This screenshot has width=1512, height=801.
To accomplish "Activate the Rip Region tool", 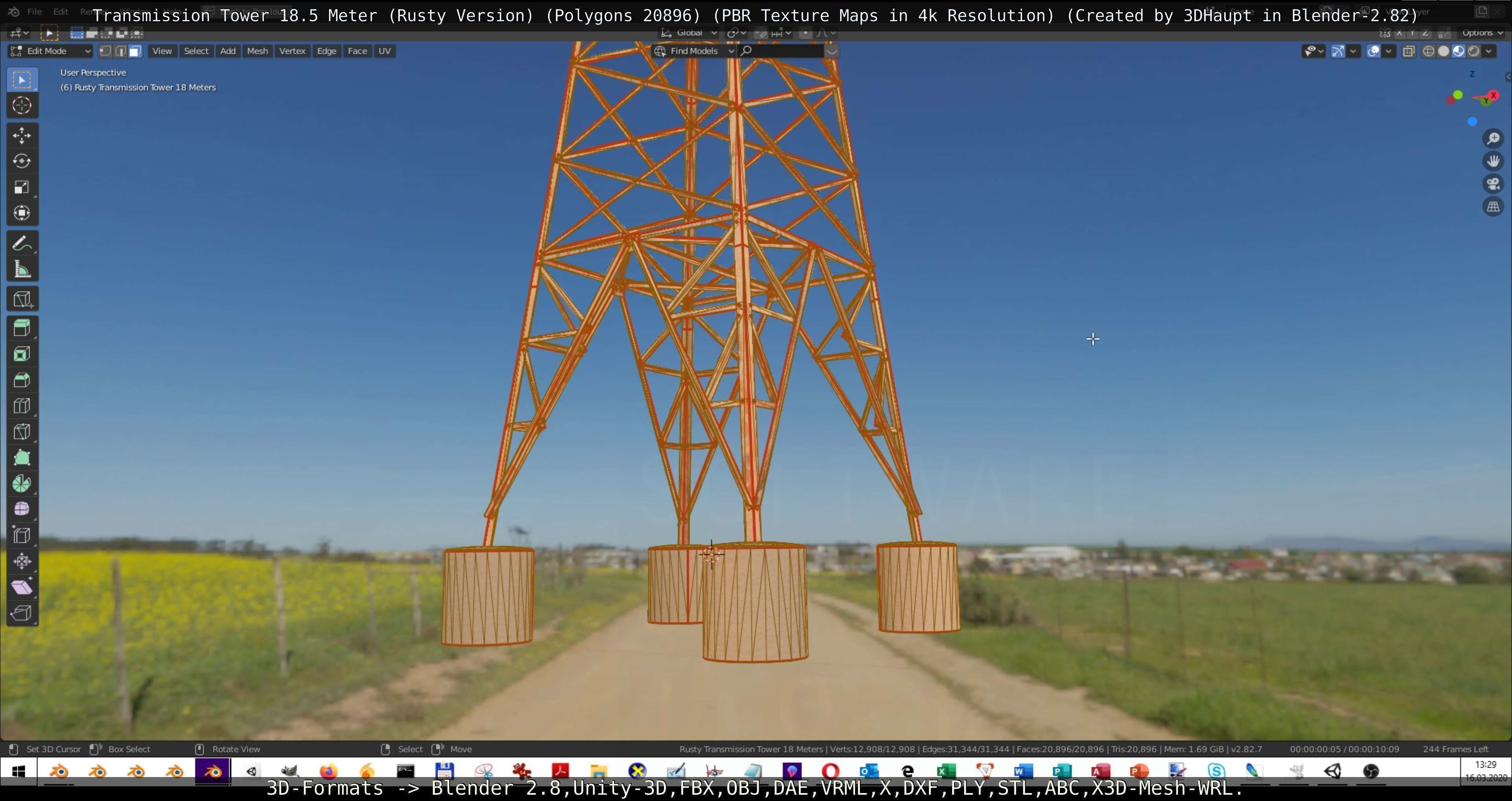I will pos(22,613).
